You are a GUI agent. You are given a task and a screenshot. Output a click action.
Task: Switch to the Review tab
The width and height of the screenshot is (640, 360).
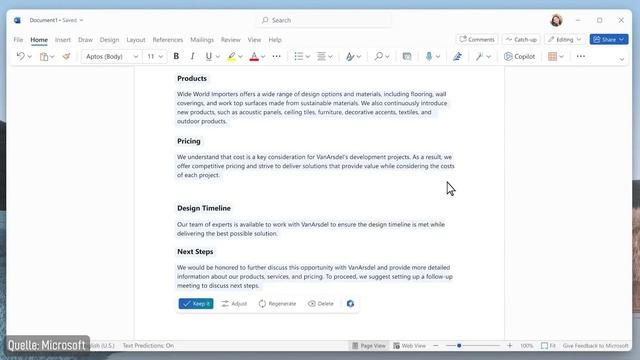[231, 40]
